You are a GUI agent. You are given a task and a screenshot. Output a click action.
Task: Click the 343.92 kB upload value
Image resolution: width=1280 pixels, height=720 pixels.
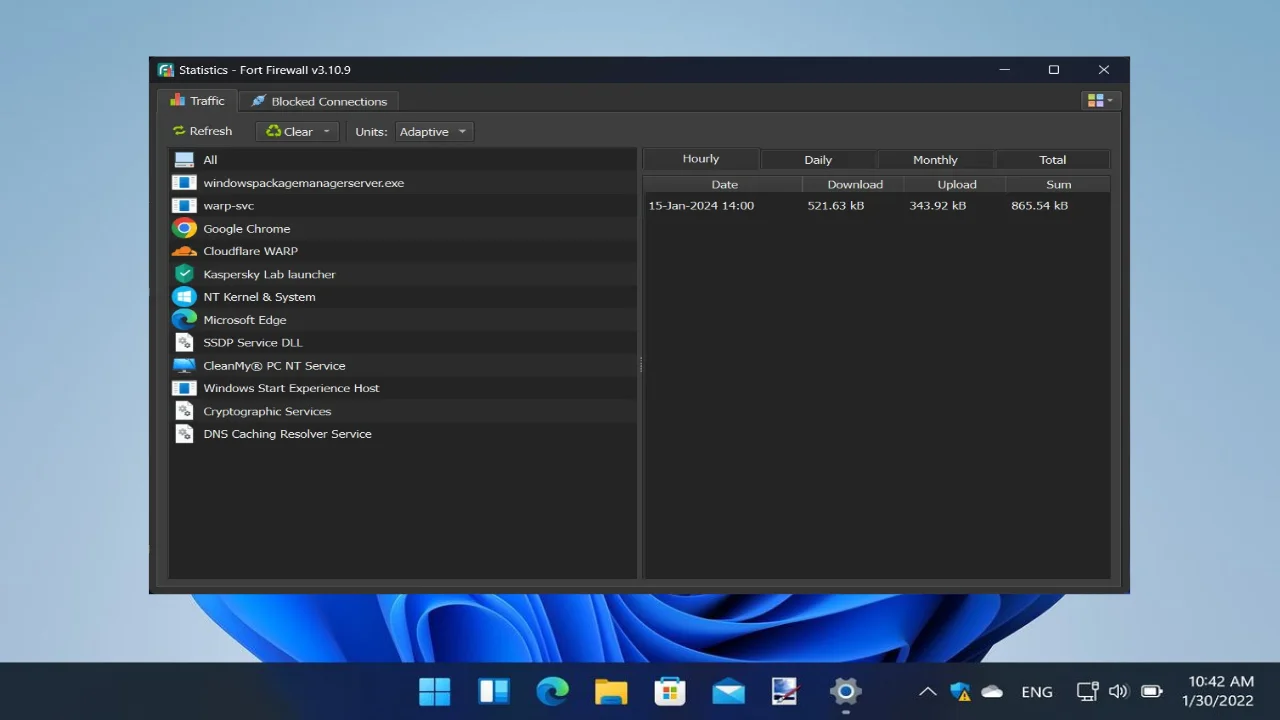tap(938, 206)
